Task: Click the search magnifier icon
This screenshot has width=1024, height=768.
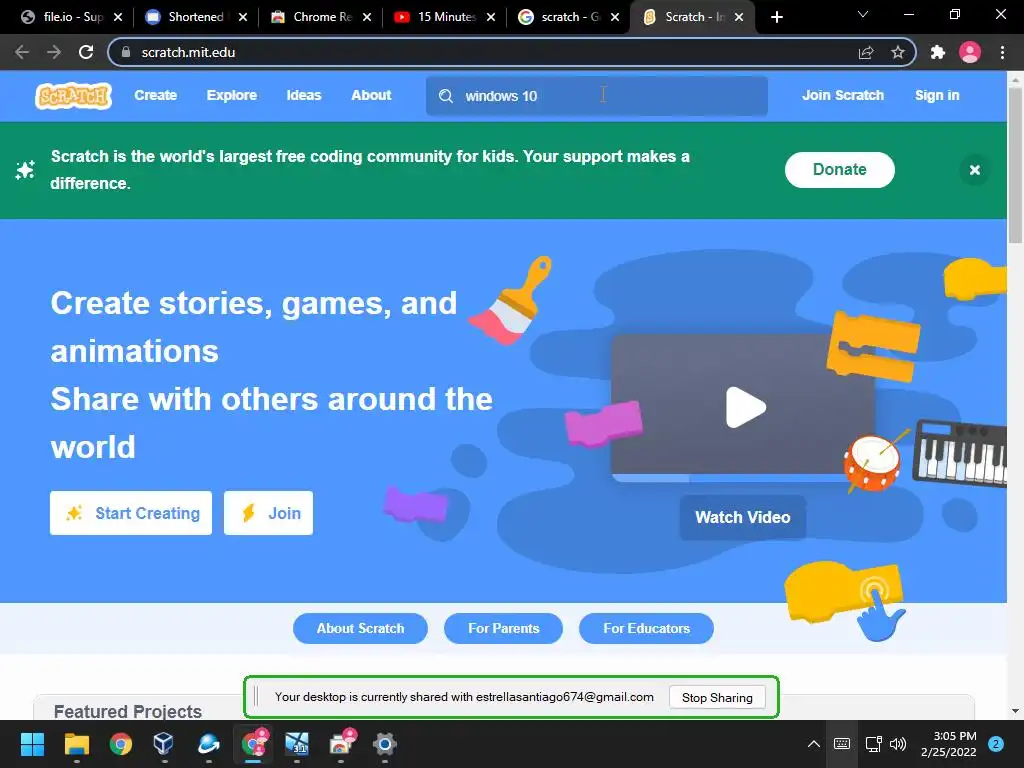Action: click(x=446, y=96)
